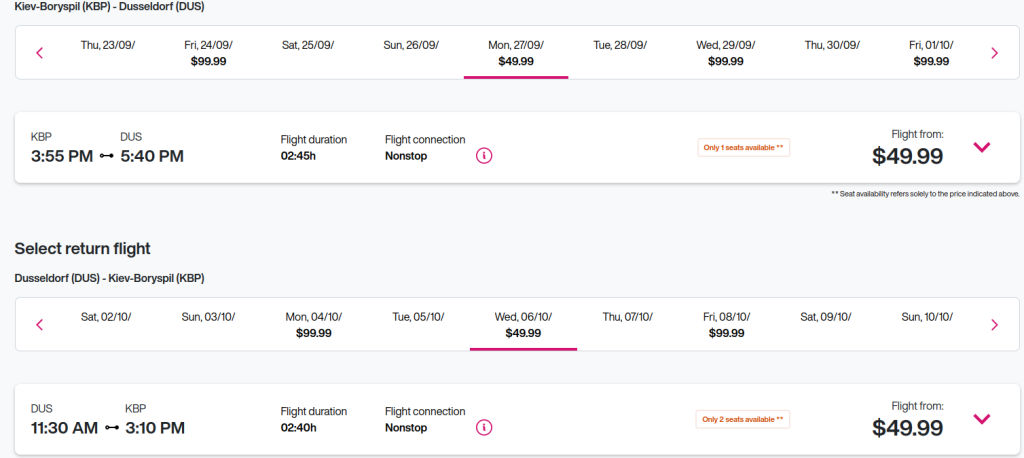This screenshot has height=458, width=1024.
Task: Click the 'Only 1 seats available' badge
Action: [743, 147]
